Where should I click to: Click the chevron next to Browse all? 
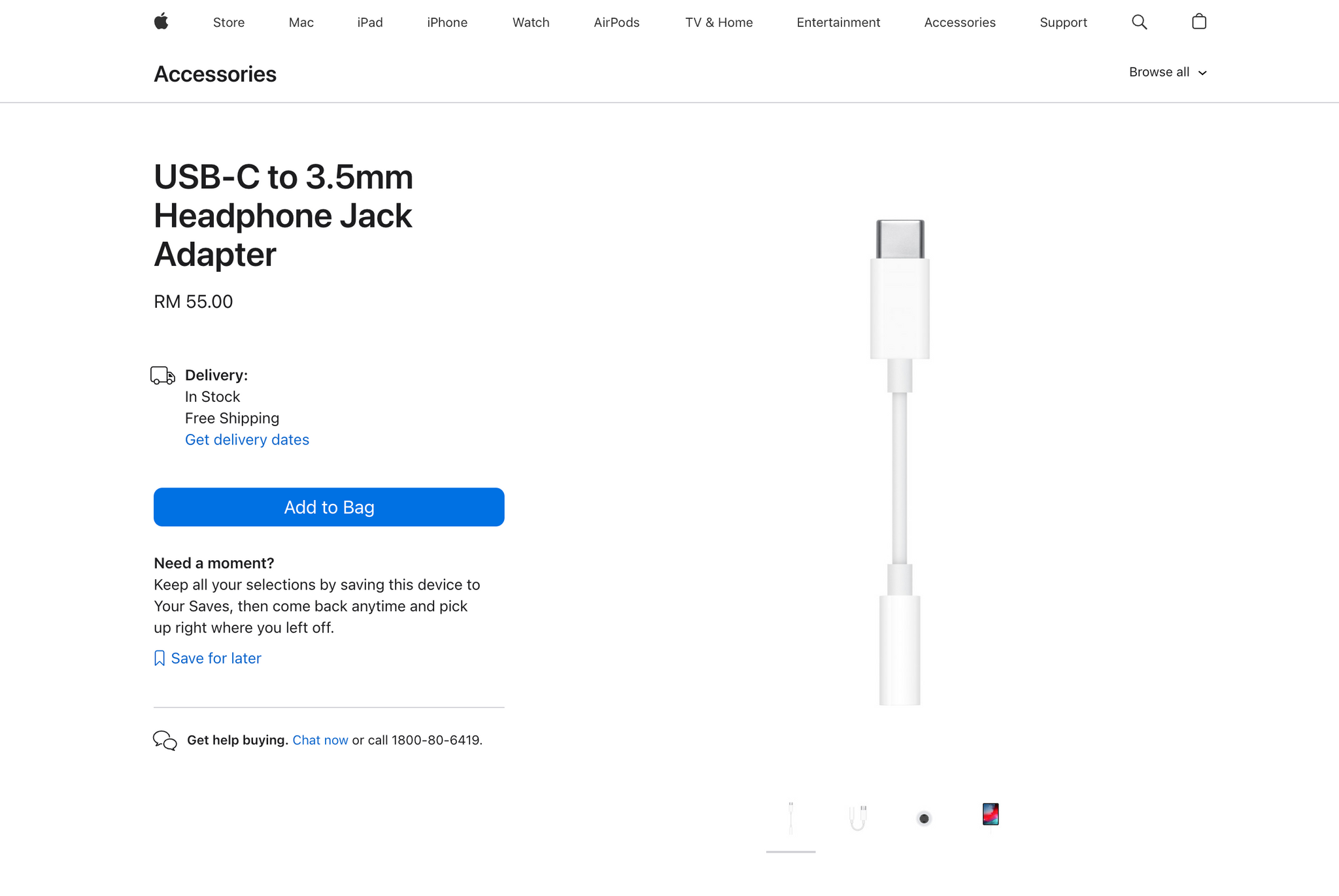(x=1202, y=73)
